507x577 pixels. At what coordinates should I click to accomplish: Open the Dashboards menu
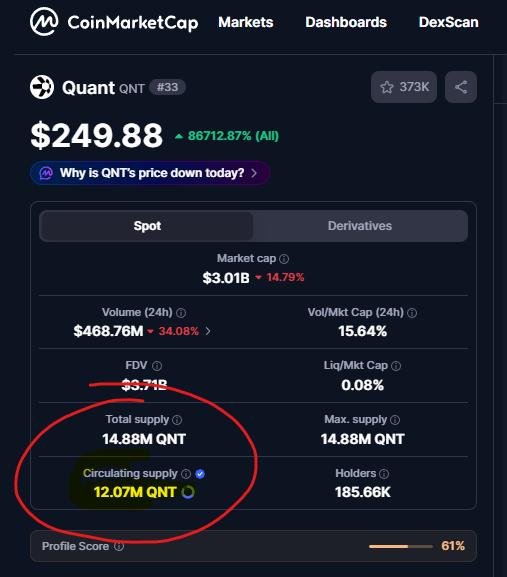346,22
